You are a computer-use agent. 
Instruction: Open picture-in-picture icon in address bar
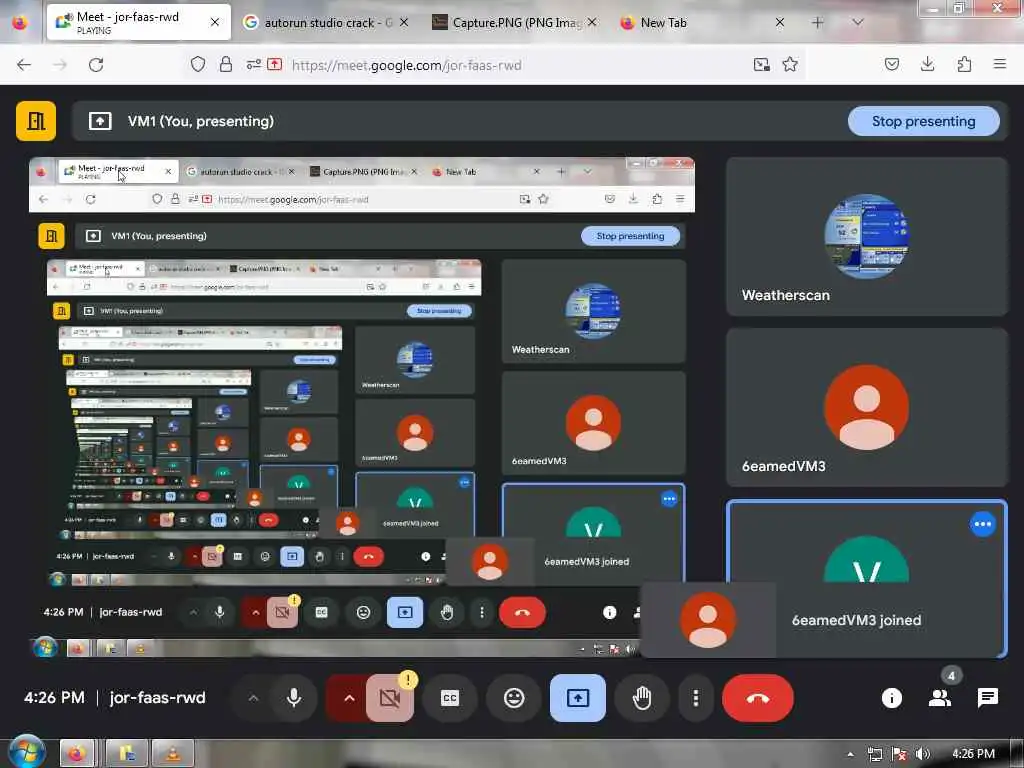pyautogui.click(x=761, y=64)
